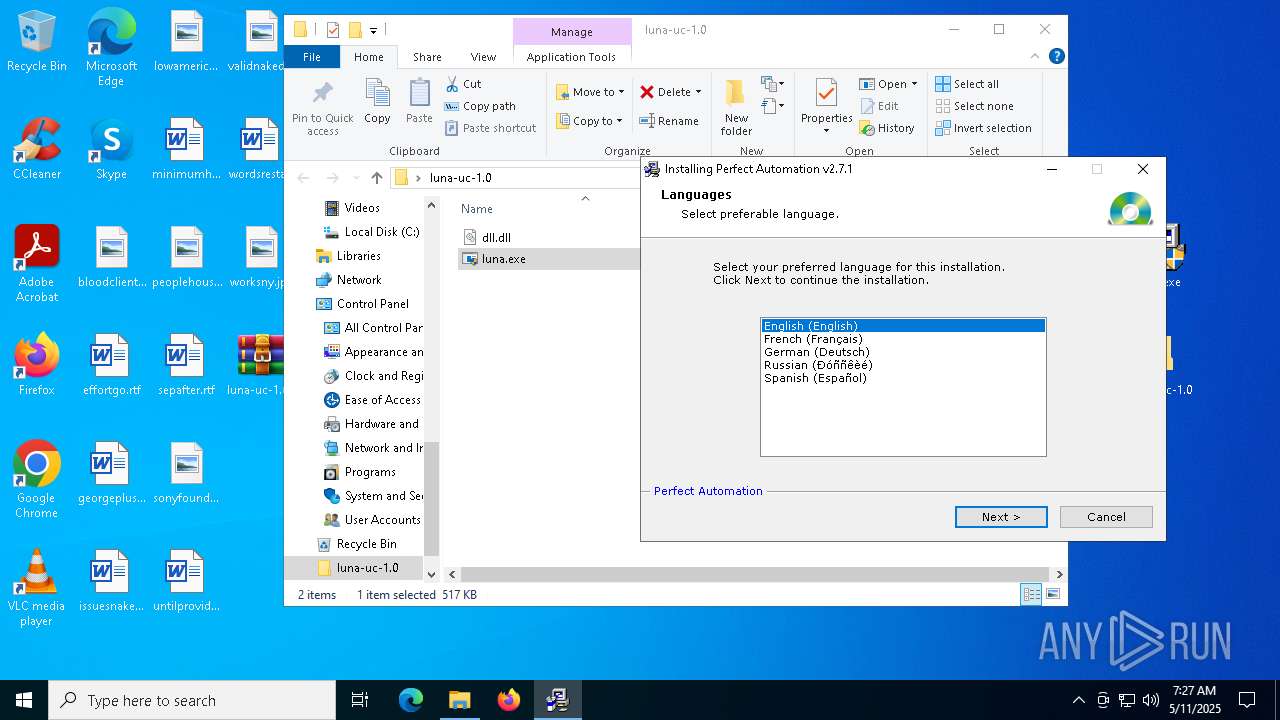Click the Windows Start button

coord(24,700)
